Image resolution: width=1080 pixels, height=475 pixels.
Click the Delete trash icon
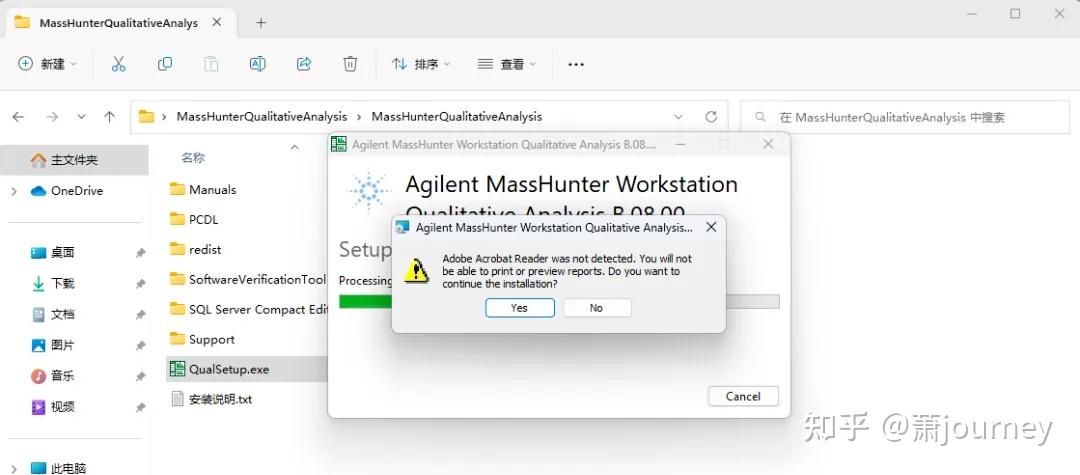(x=350, y=64)
